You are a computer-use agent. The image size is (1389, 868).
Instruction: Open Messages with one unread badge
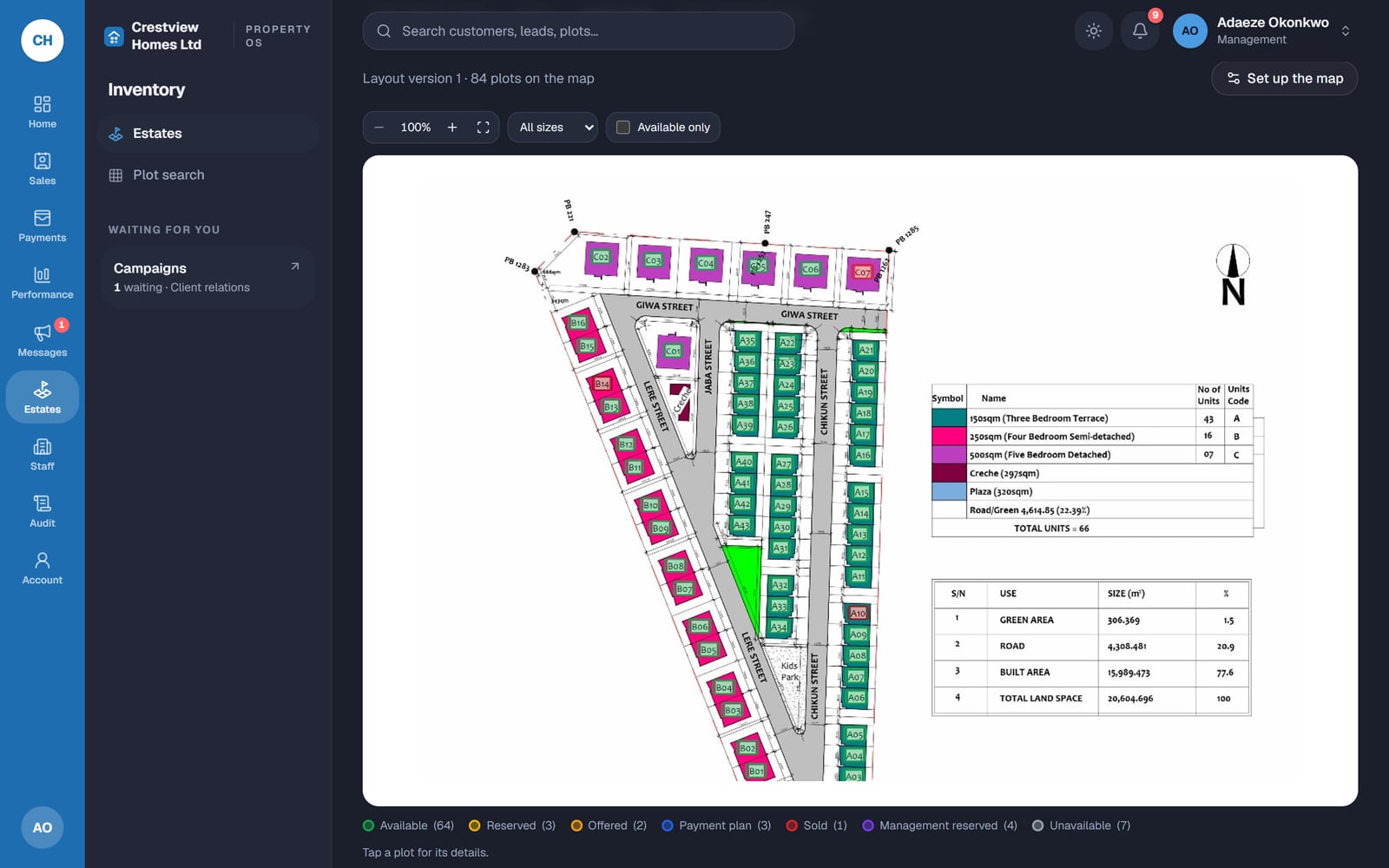tap(42, 340)
